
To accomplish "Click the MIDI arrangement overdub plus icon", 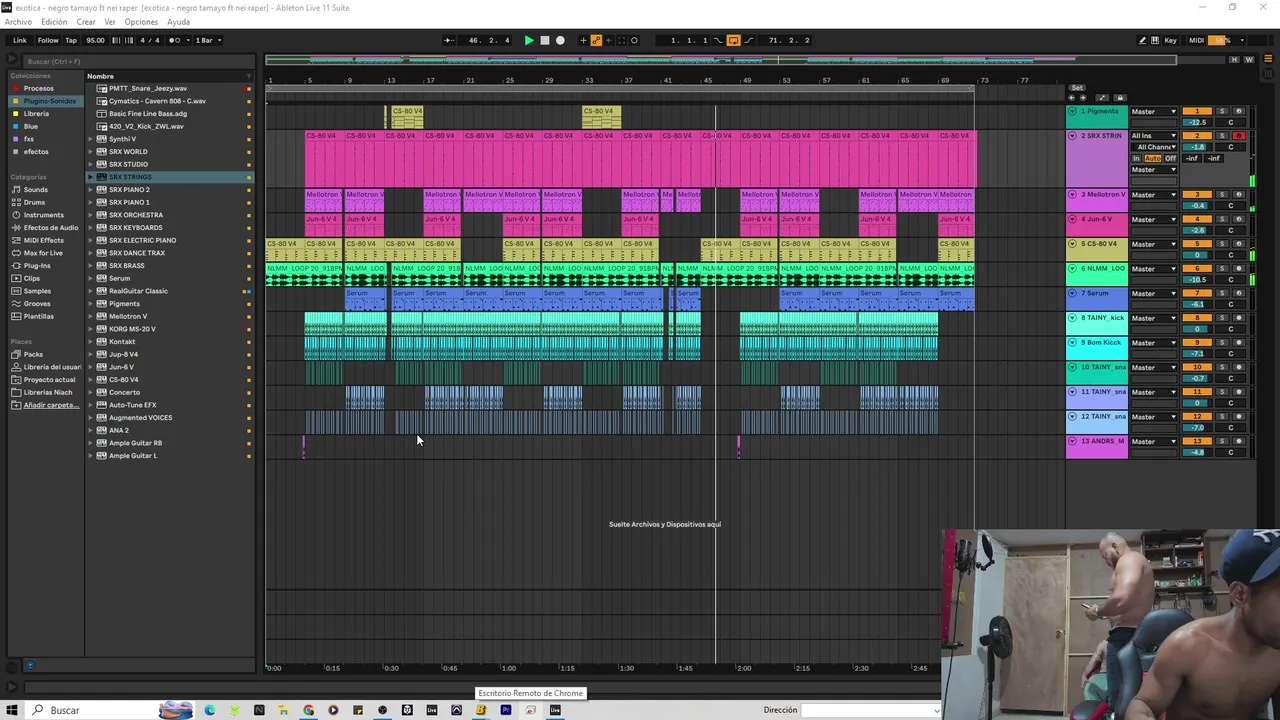I will (x=584, y=40).
